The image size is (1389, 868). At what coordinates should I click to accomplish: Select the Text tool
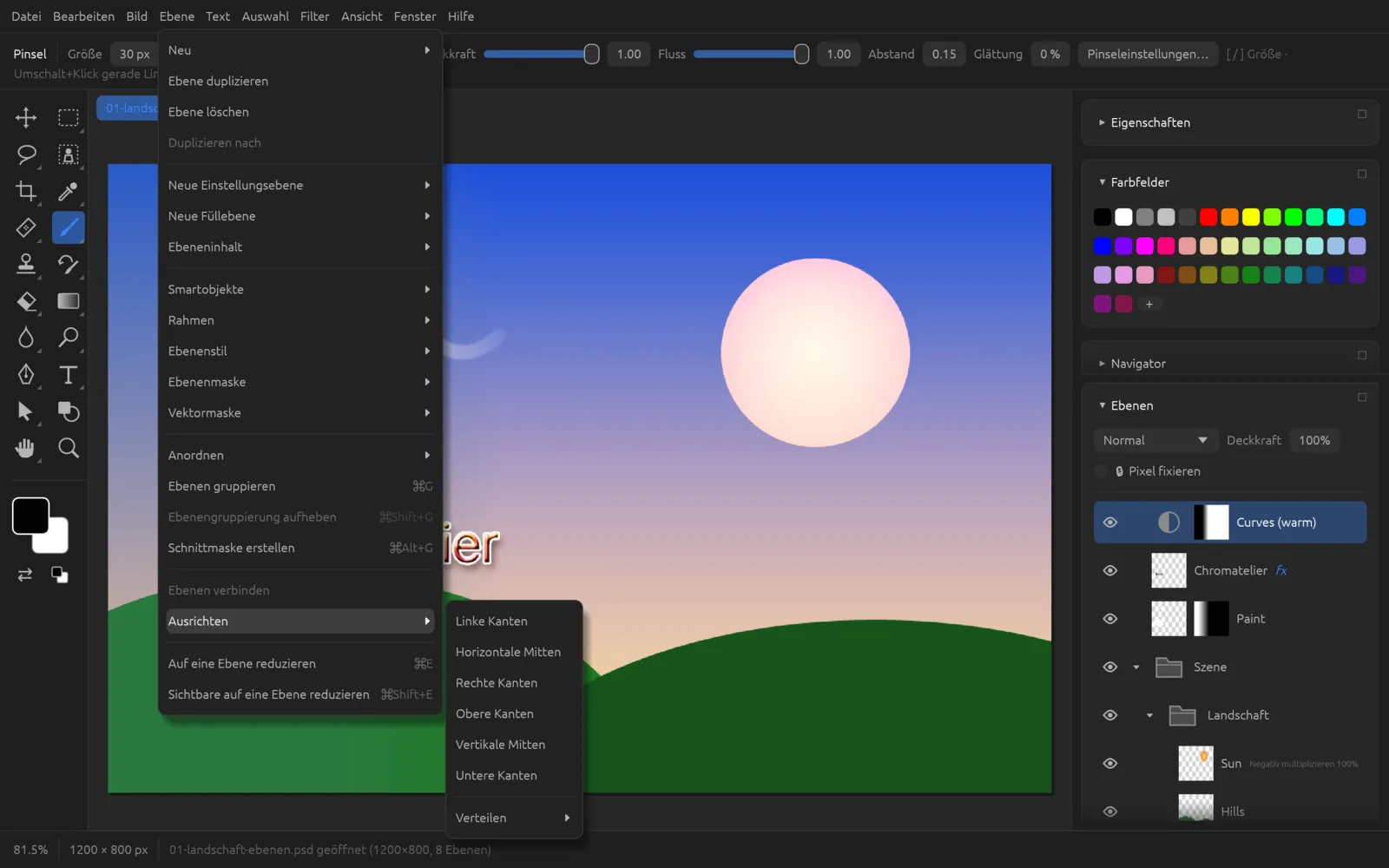point(68,374)
